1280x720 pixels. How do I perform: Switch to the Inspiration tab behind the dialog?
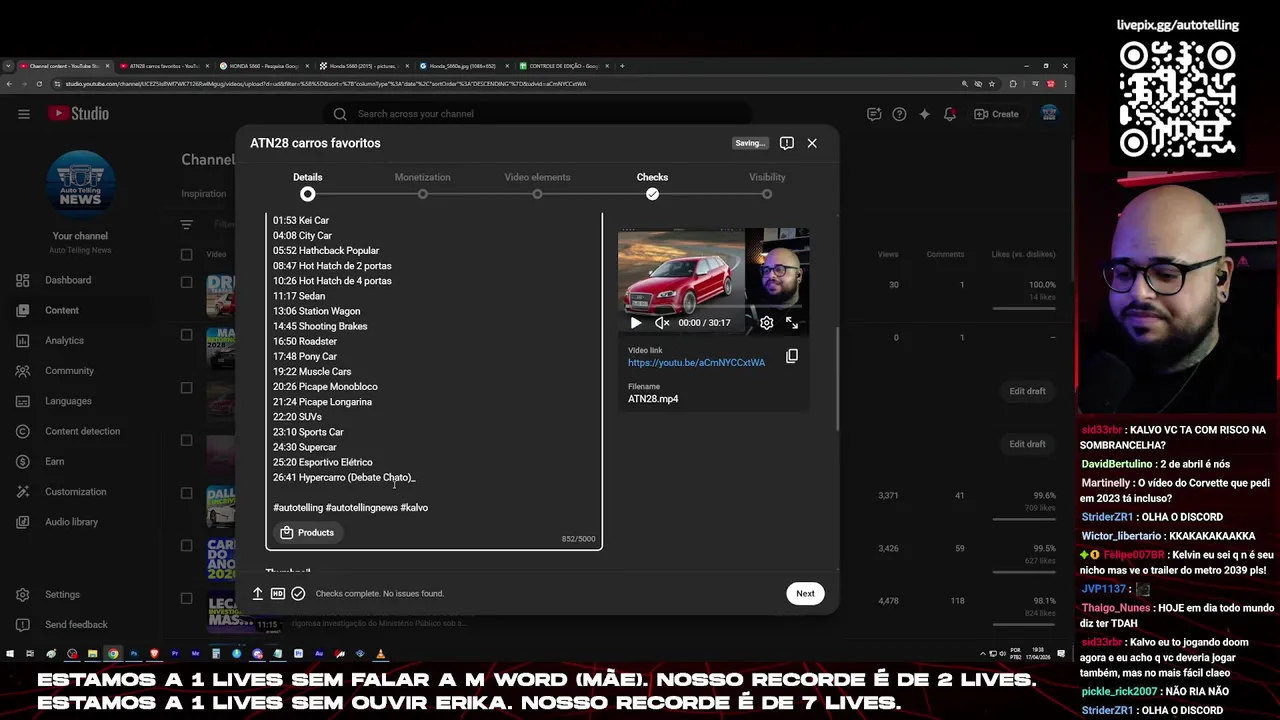[203, 194]
